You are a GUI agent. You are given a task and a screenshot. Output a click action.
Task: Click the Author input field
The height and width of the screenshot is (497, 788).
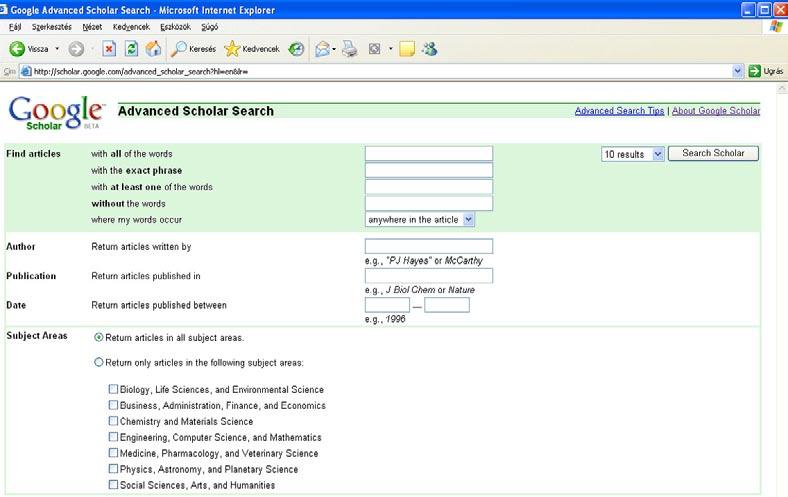(x=429, y=246)
